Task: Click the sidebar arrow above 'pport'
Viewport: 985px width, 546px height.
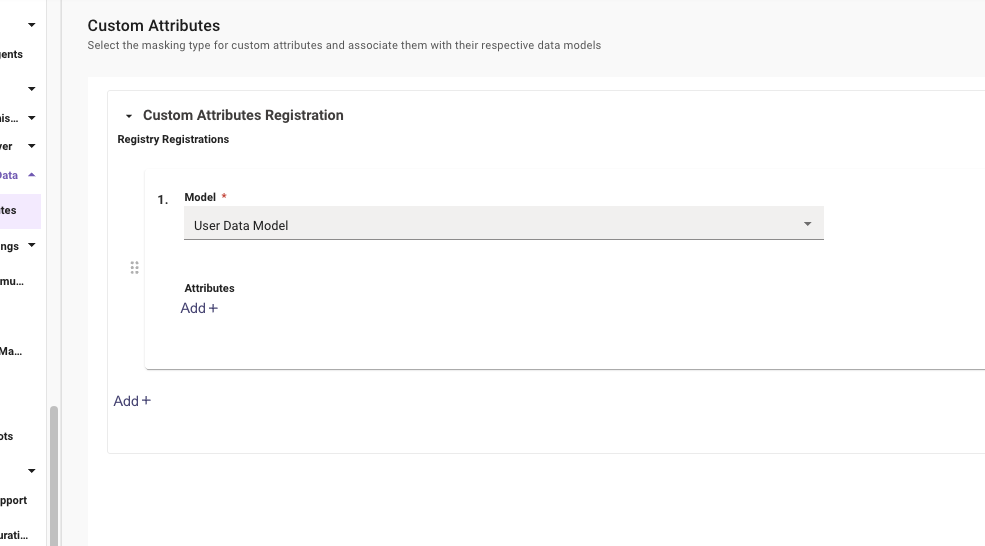Action: 31,470
